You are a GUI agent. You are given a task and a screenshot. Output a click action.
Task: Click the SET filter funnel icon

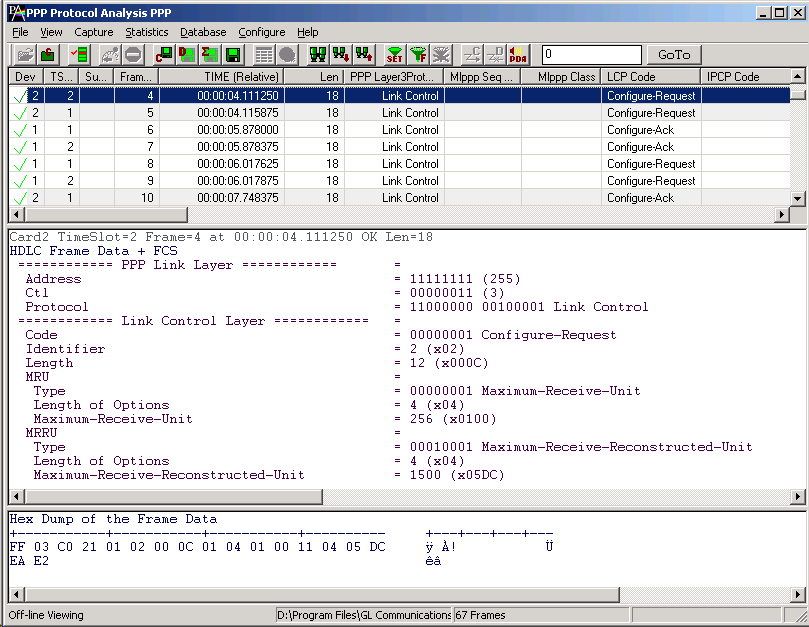(395, 54)
